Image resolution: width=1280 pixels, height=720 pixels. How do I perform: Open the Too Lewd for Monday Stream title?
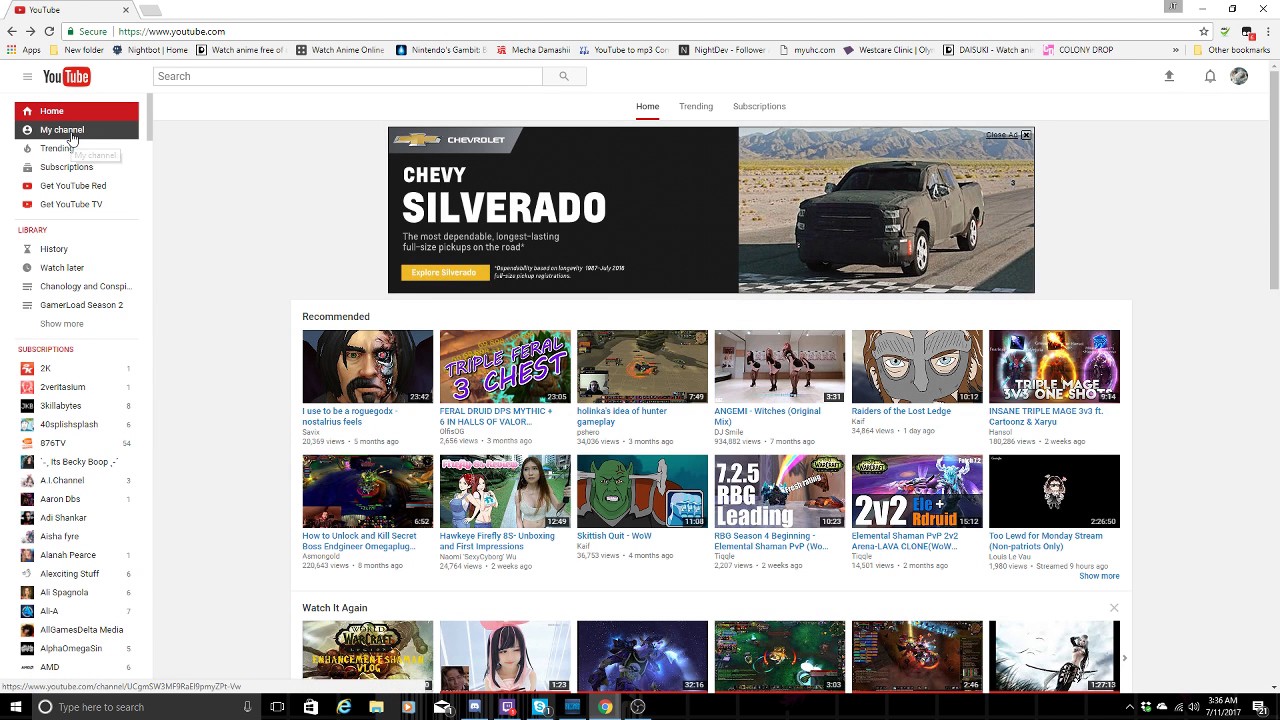1046,541
